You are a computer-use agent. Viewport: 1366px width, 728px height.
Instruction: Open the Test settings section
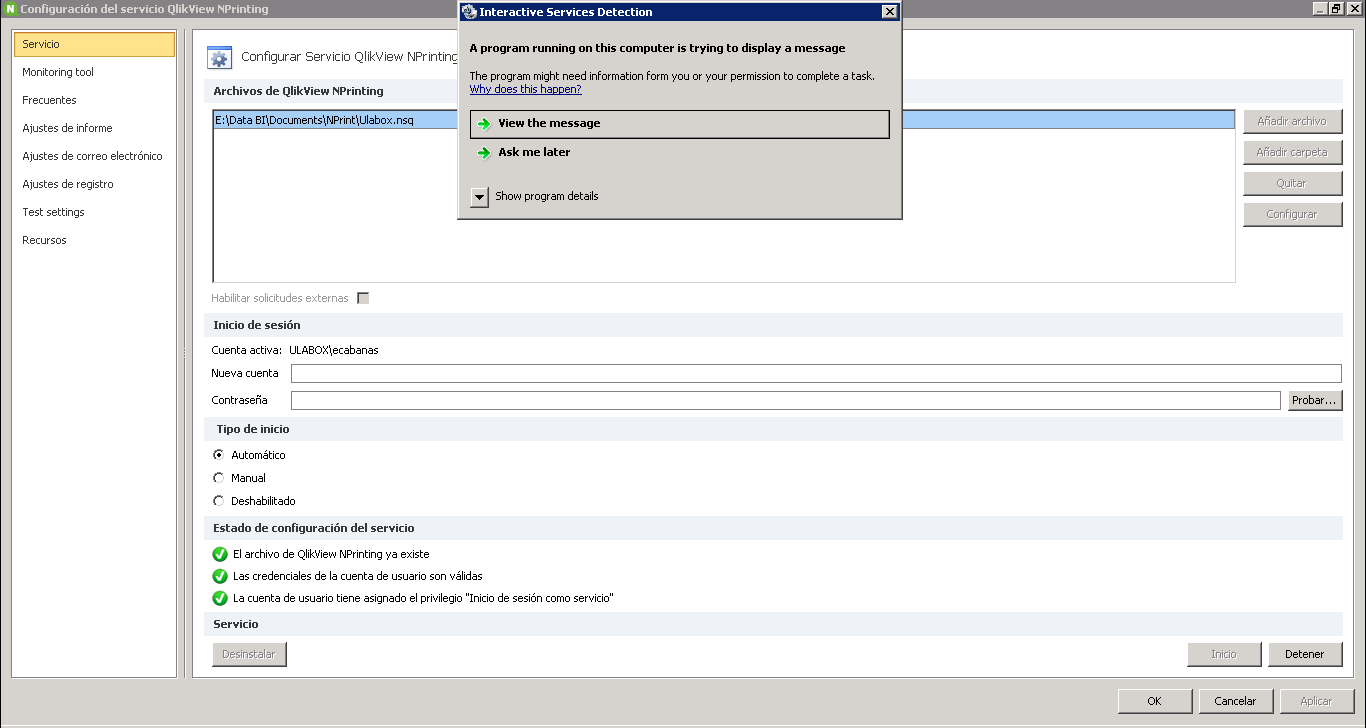point(94,212)
